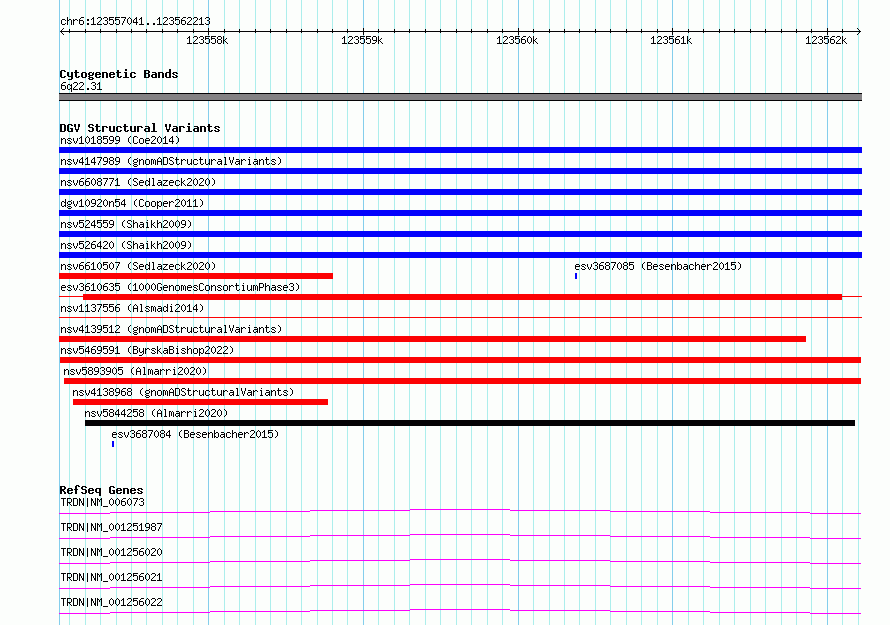The image size is (890, 625).
Task: Select nsv4138968 gnomADStructuralVariants label
Action: click(x=183, y=392)
